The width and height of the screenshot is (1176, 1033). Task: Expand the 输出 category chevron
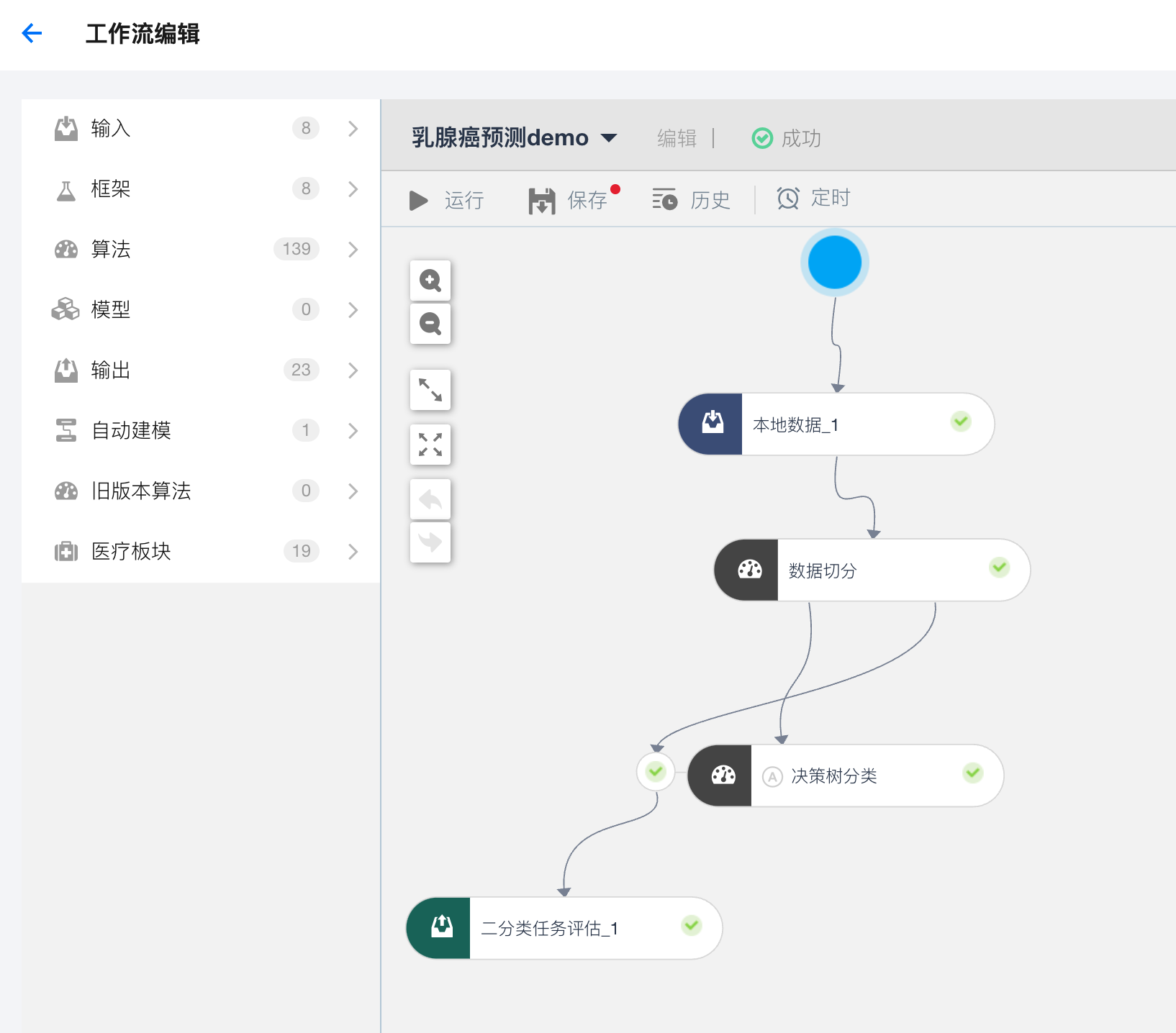(x=353, y=370)
